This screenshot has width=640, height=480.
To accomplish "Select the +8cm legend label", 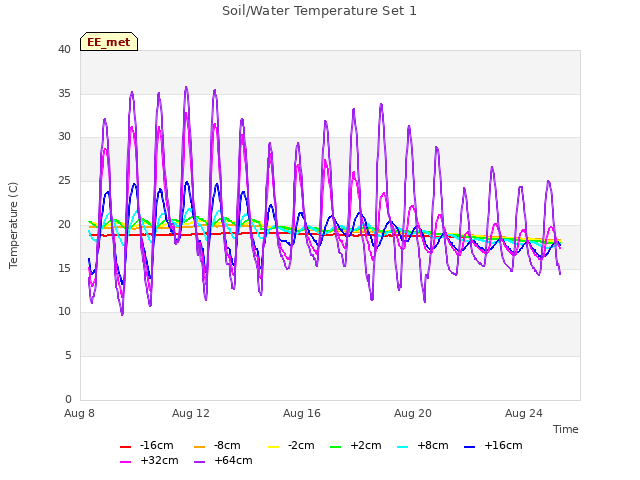I will [433, 445].
